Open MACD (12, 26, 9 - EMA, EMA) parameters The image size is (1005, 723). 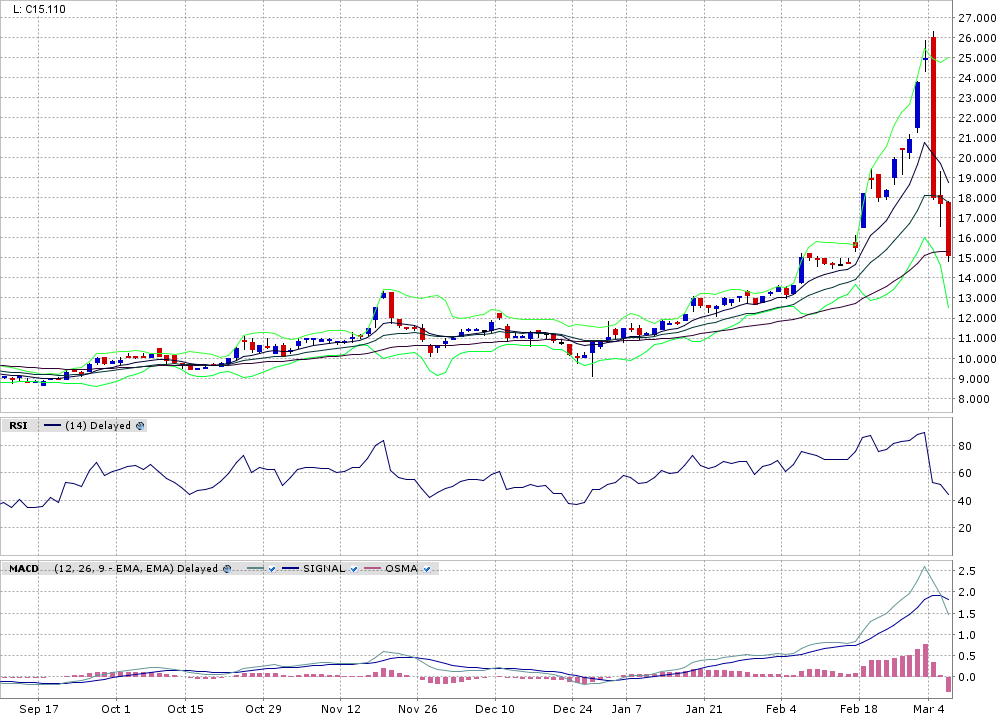[115, 568]
